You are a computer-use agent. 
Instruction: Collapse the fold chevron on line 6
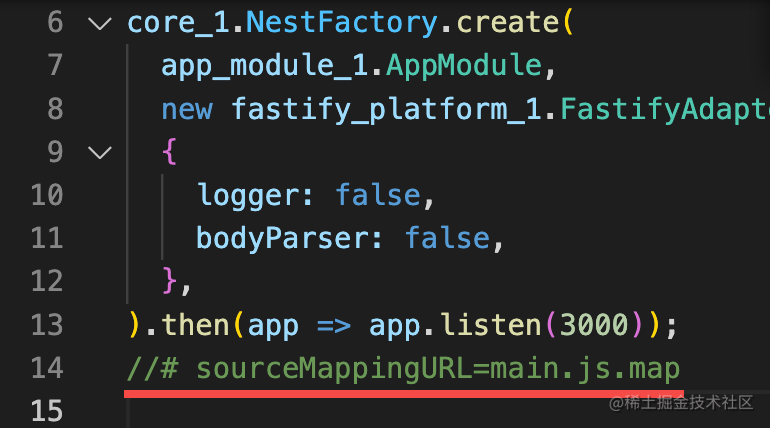click(x=100, y=23)
